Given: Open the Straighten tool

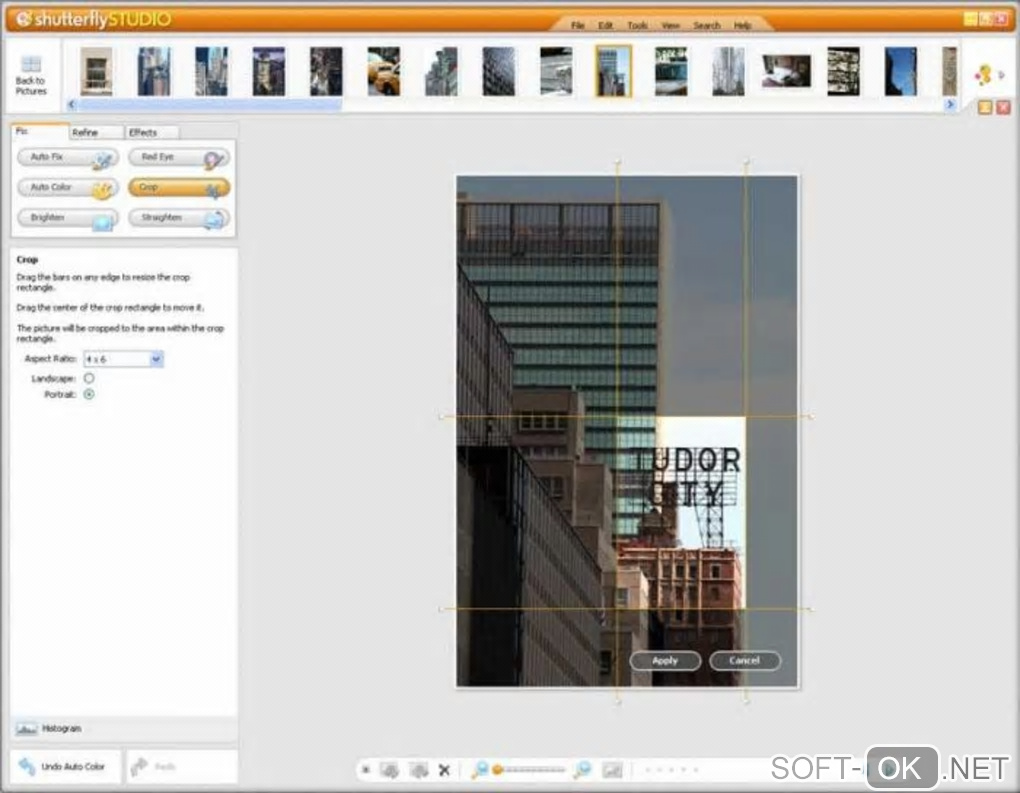Looking at the screenshot, I should click(x=179, y=218).
